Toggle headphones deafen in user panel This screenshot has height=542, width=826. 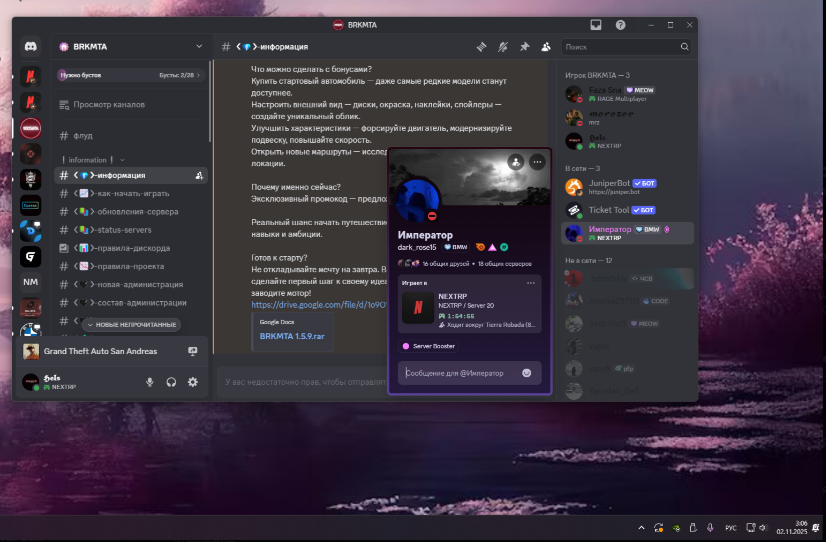pyautogui.click(x=172, y=382)
